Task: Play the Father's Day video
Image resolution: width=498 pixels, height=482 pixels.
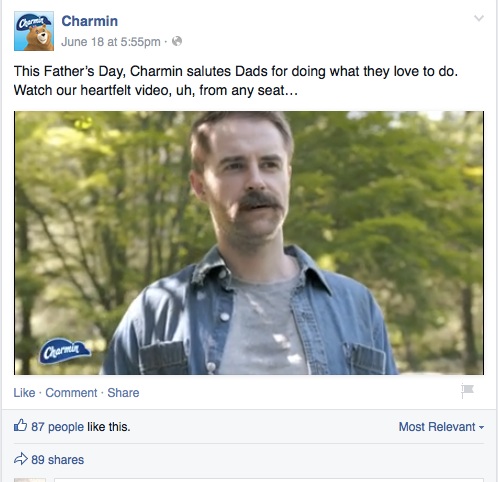Action: click(249, 243)
